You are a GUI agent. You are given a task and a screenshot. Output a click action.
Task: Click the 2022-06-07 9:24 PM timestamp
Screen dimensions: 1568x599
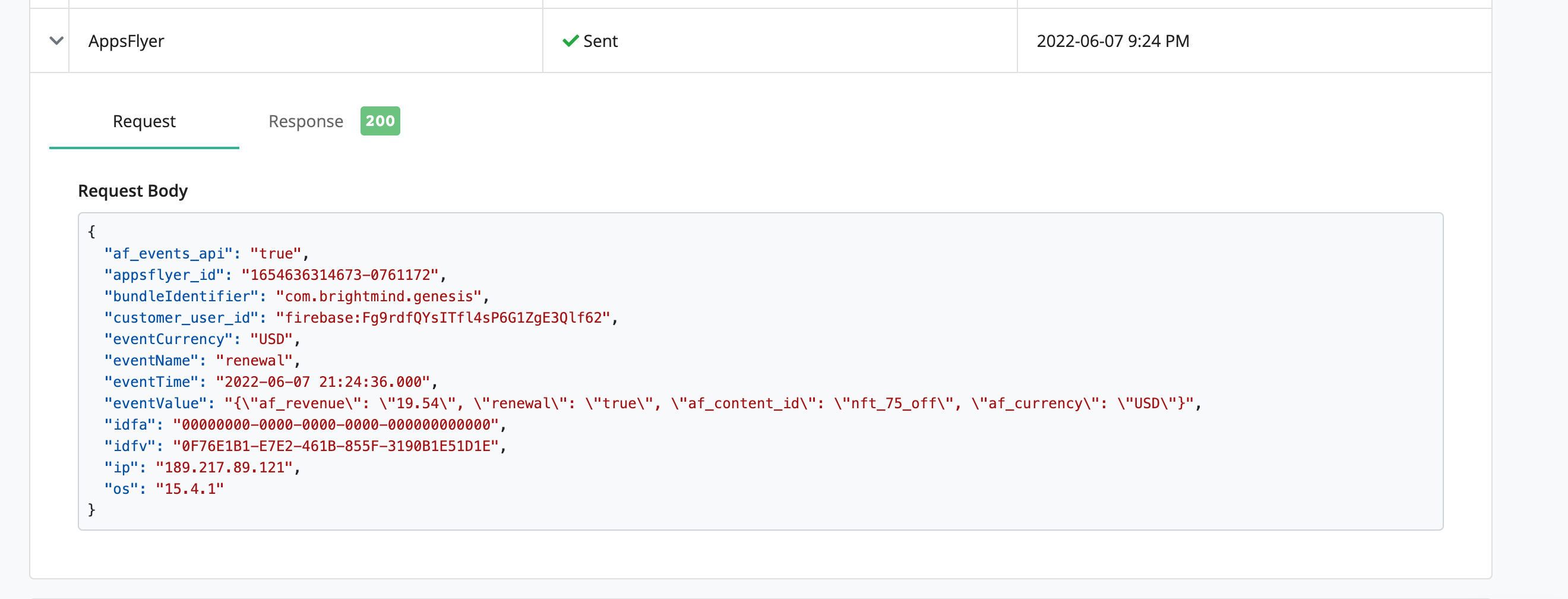point(1112,41)
